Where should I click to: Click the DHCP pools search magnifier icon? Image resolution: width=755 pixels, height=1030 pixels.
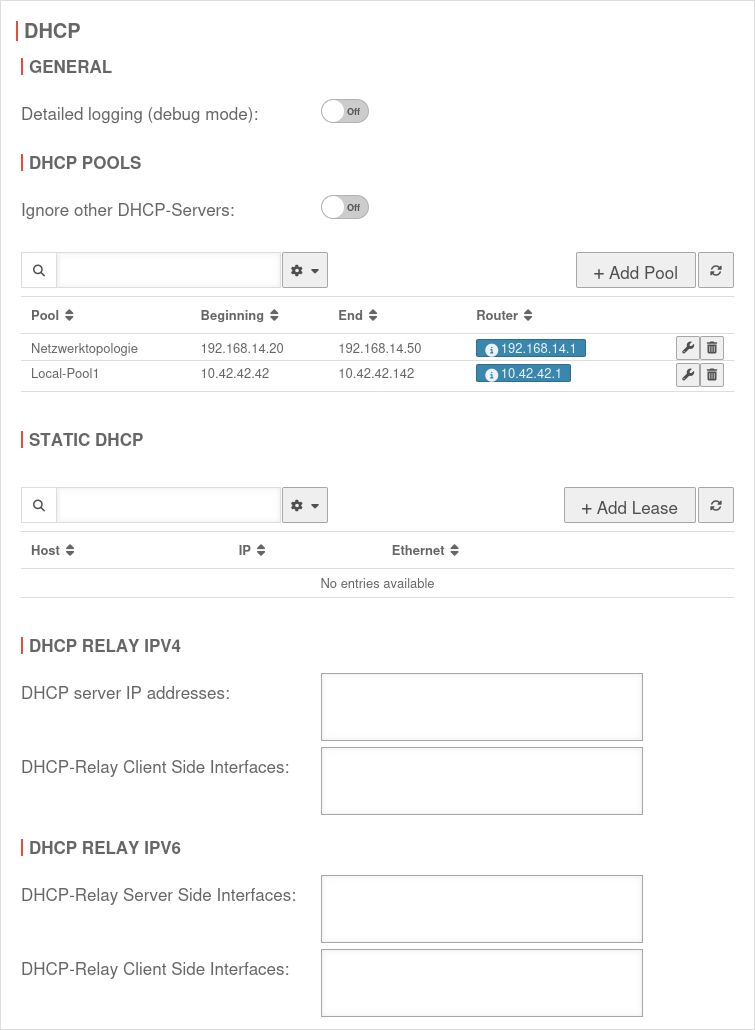(39, 270)
